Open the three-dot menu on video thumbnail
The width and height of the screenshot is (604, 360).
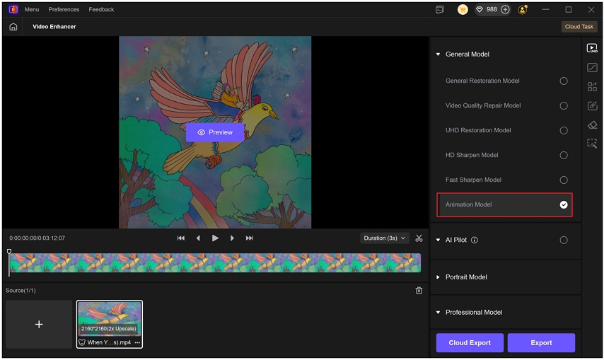click(138, 342)
